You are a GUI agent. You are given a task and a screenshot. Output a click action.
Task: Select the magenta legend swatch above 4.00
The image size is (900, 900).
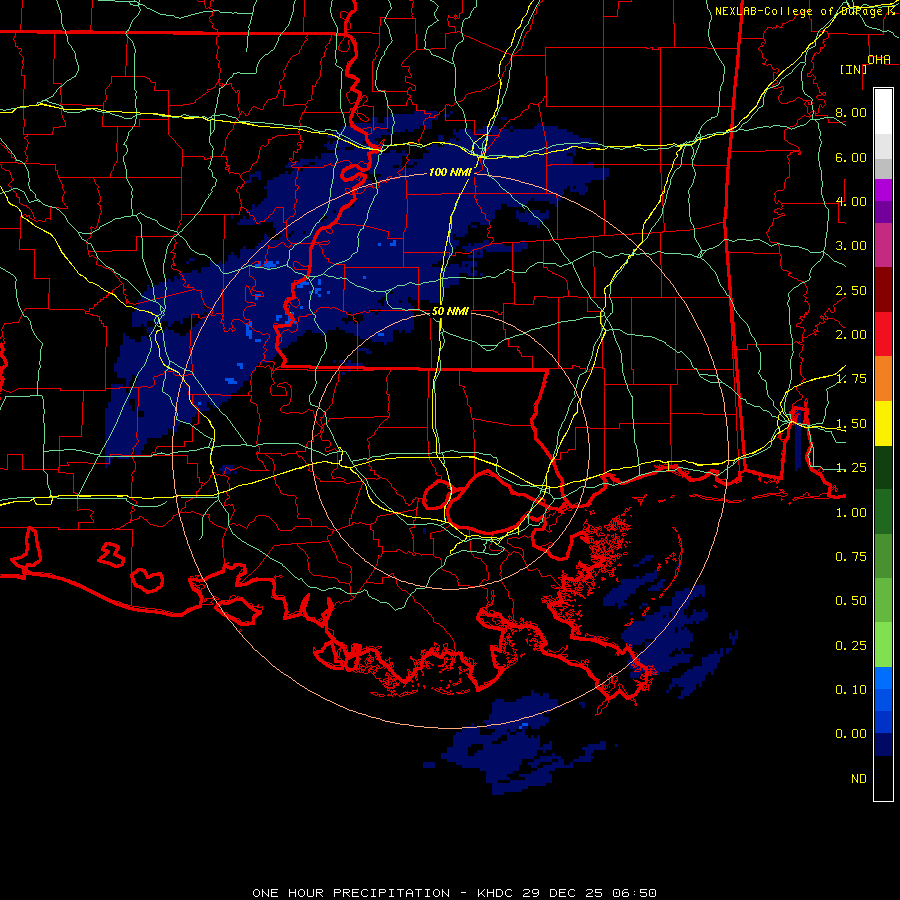click(x=883, y=190)
